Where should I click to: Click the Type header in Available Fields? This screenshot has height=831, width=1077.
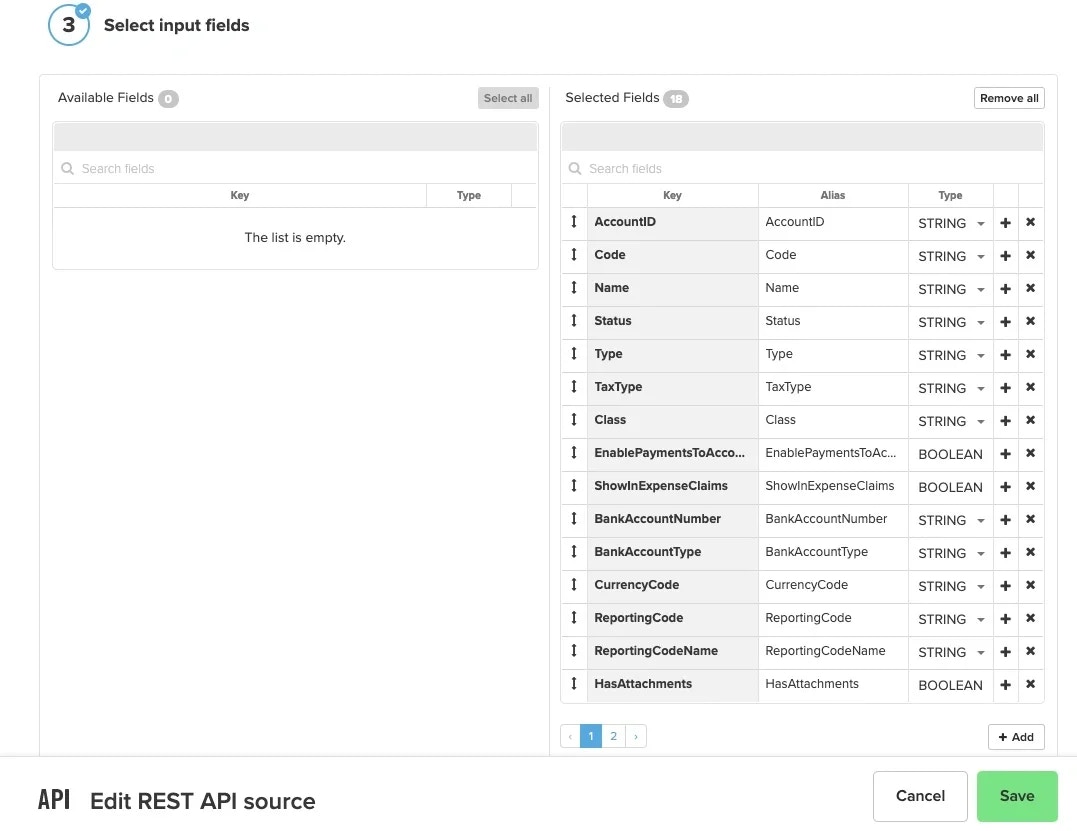tap(468, 195)
